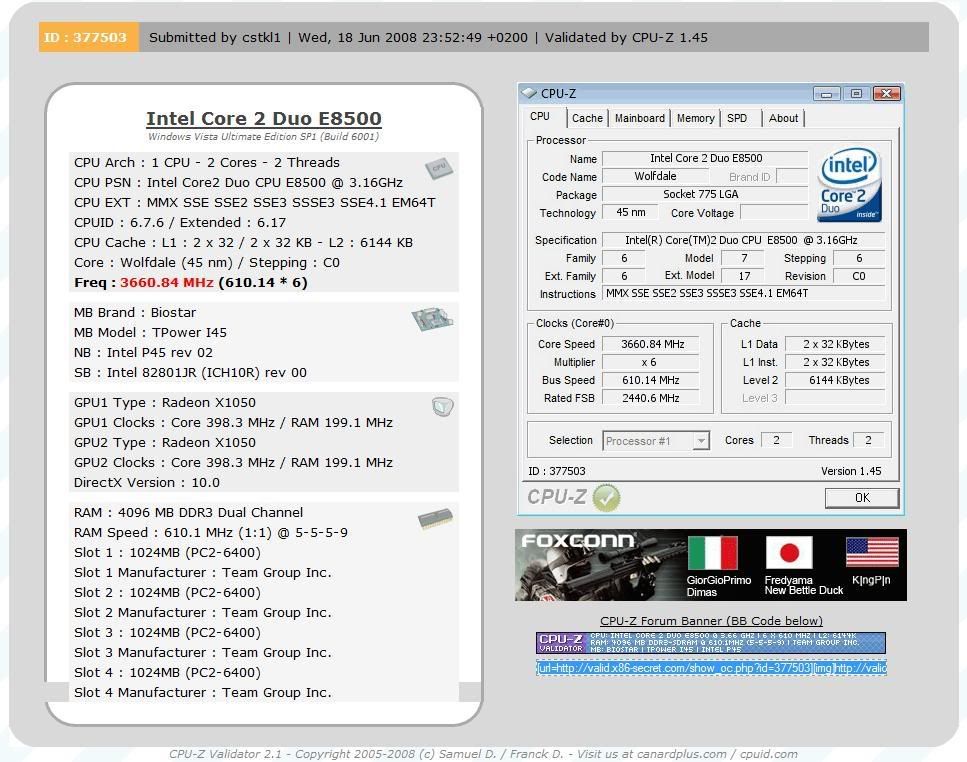Viewport: 967px width, 762px height.
Task: Click the Intel Core 2 Duo logo
Action: (849, 185)
